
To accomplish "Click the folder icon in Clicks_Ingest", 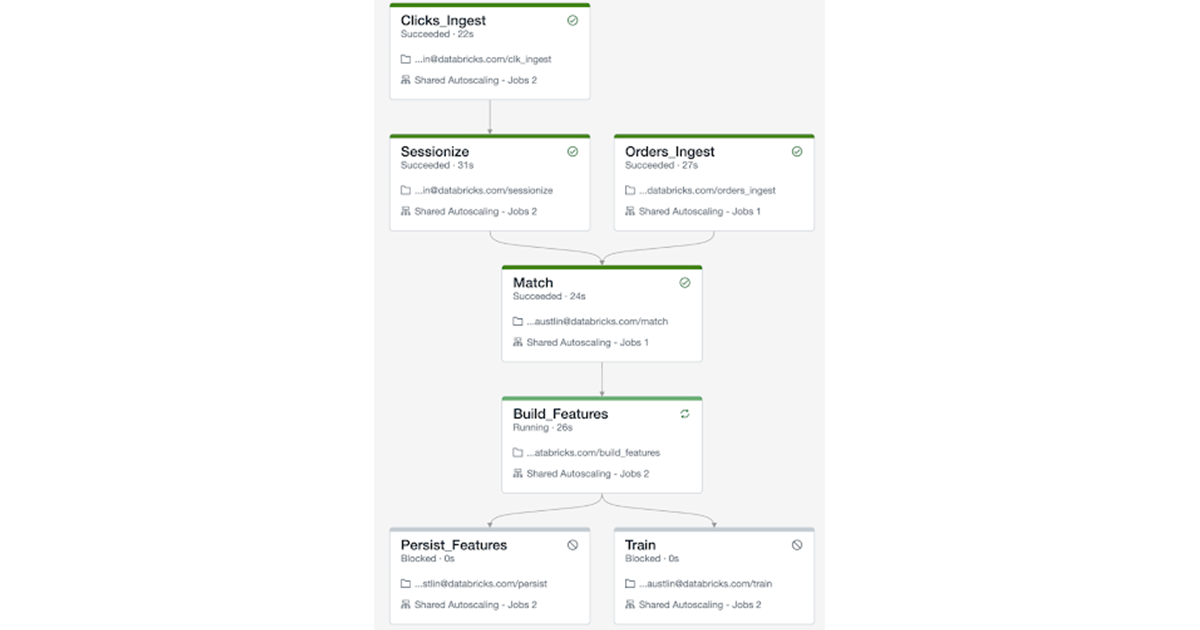I will [406, 59].
